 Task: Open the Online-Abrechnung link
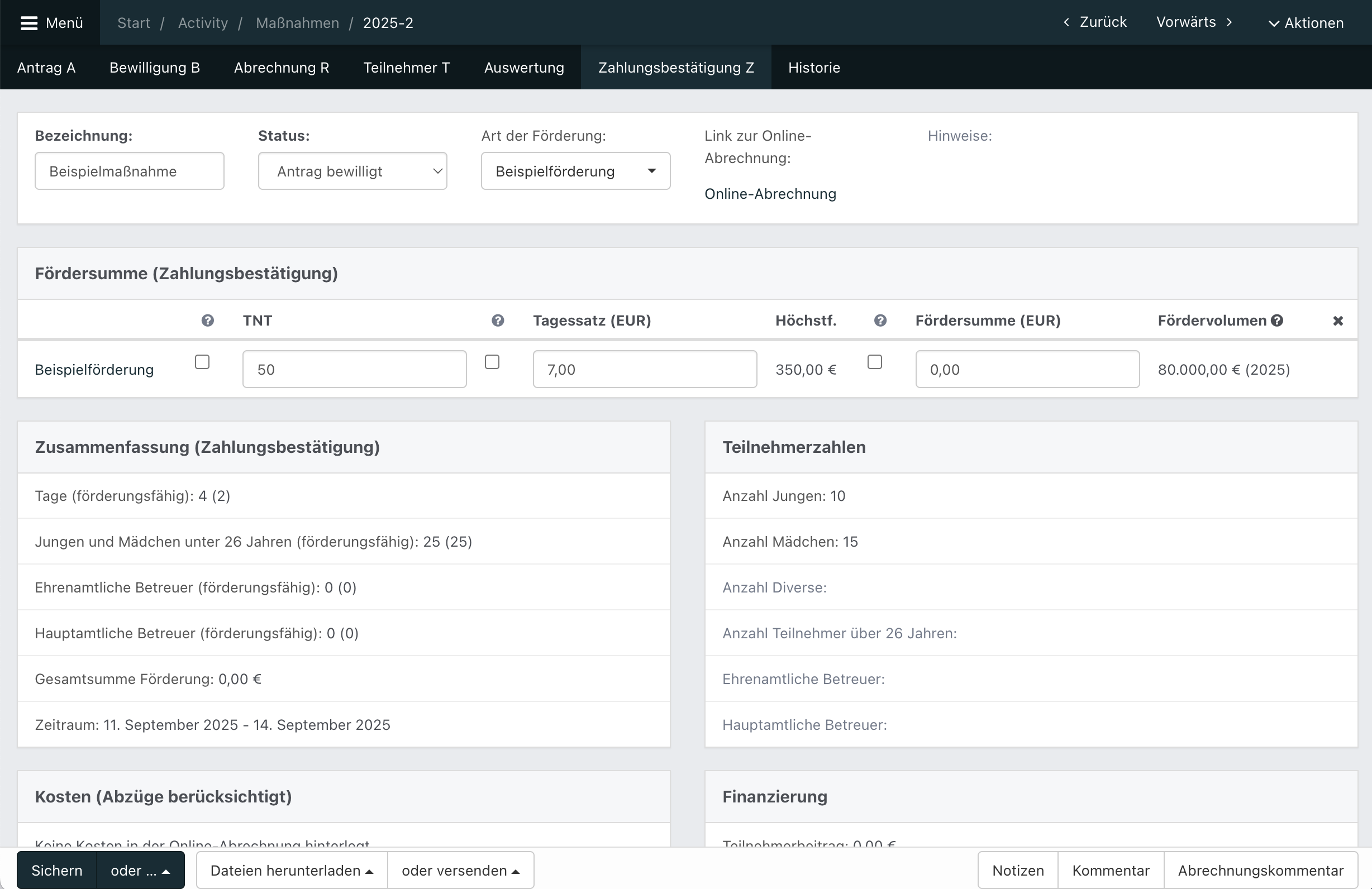tap(770, 194)
